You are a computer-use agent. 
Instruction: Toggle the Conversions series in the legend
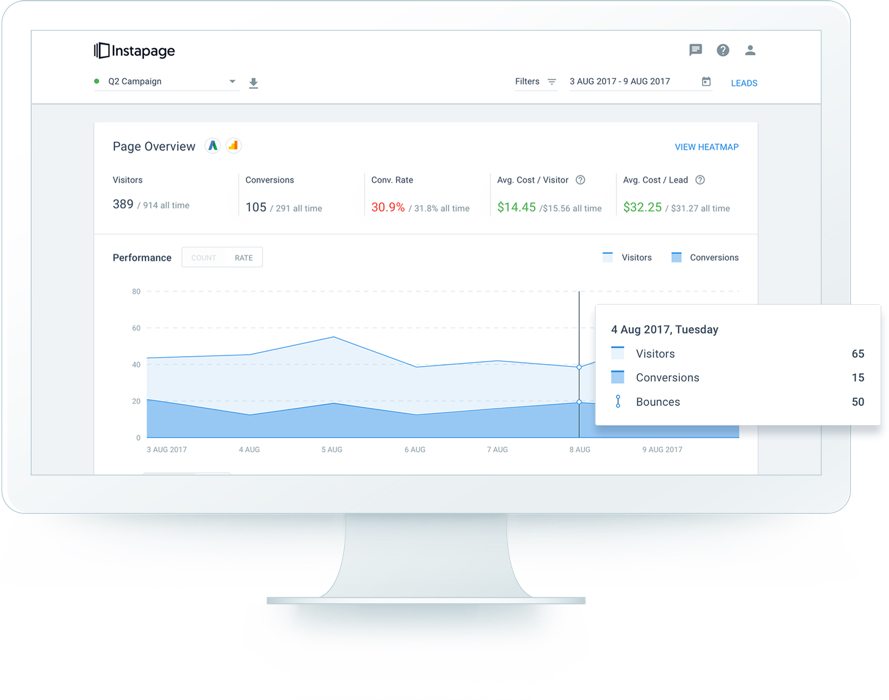[703, 257]
